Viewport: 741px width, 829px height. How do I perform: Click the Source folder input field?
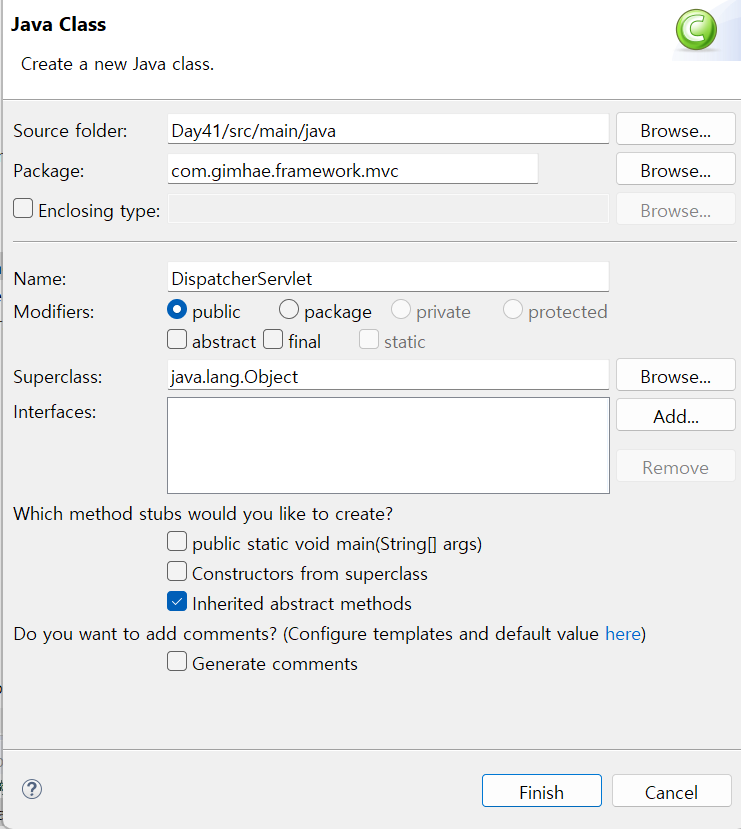click(x=388, y=129)
